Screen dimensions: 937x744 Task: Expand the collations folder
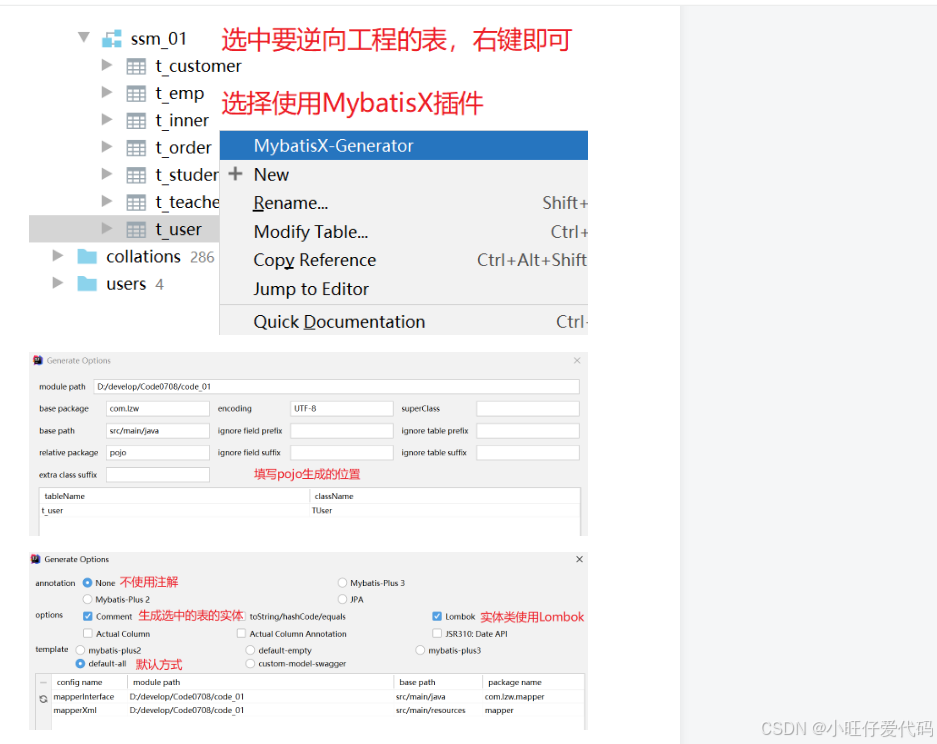point(58,255)
